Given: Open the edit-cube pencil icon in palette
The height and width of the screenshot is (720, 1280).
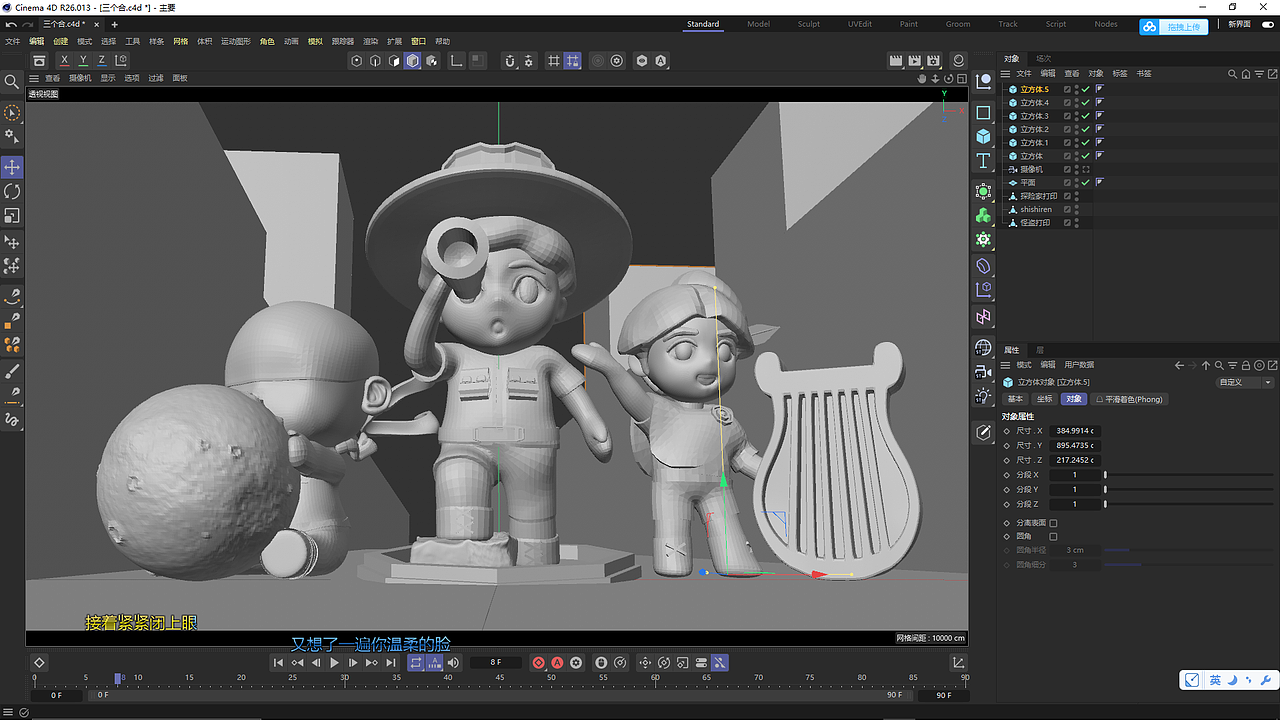Looking at the screenshot, I should pyautogui.click(x=983, y=432).
